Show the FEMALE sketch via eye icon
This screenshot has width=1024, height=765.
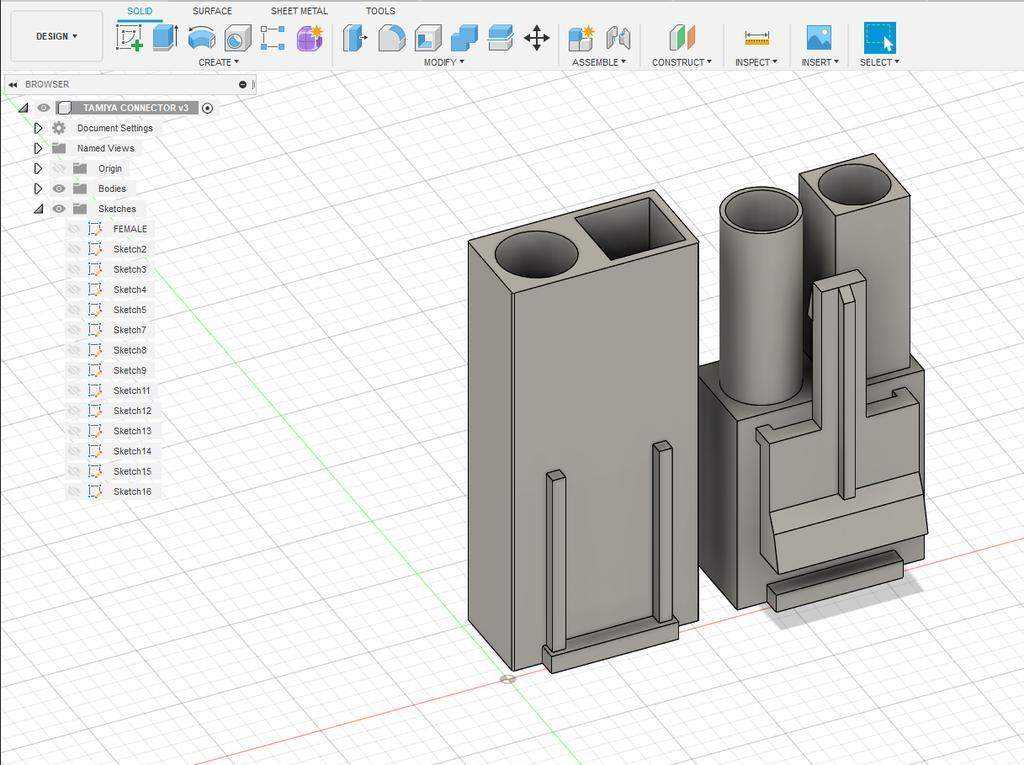pyautogui.click(x=74, y=229)
